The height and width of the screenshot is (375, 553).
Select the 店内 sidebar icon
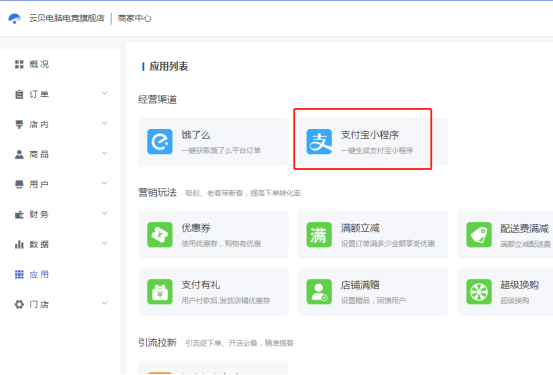coord(19,125)
